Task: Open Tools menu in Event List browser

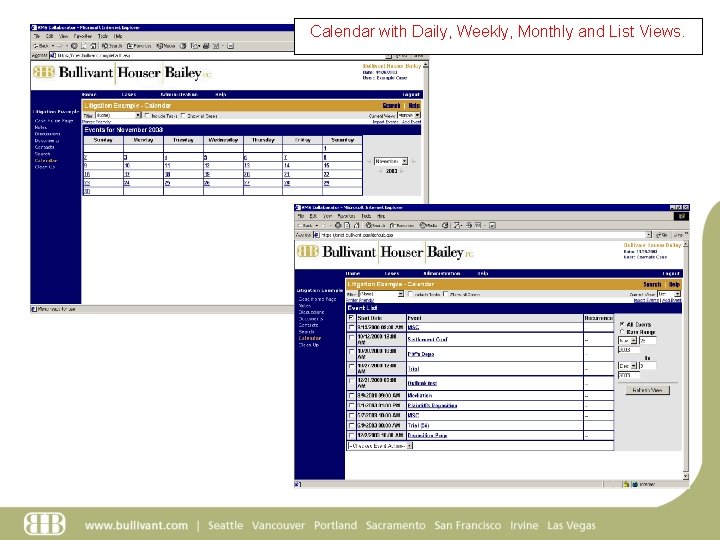Action: click(x=366, y=216)
